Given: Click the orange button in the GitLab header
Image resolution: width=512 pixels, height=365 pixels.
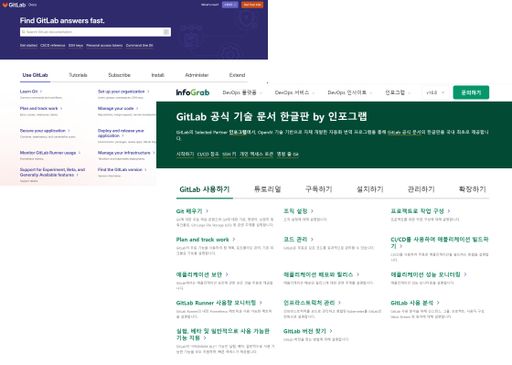Looking at the screenshot, I should coord(252,5).
